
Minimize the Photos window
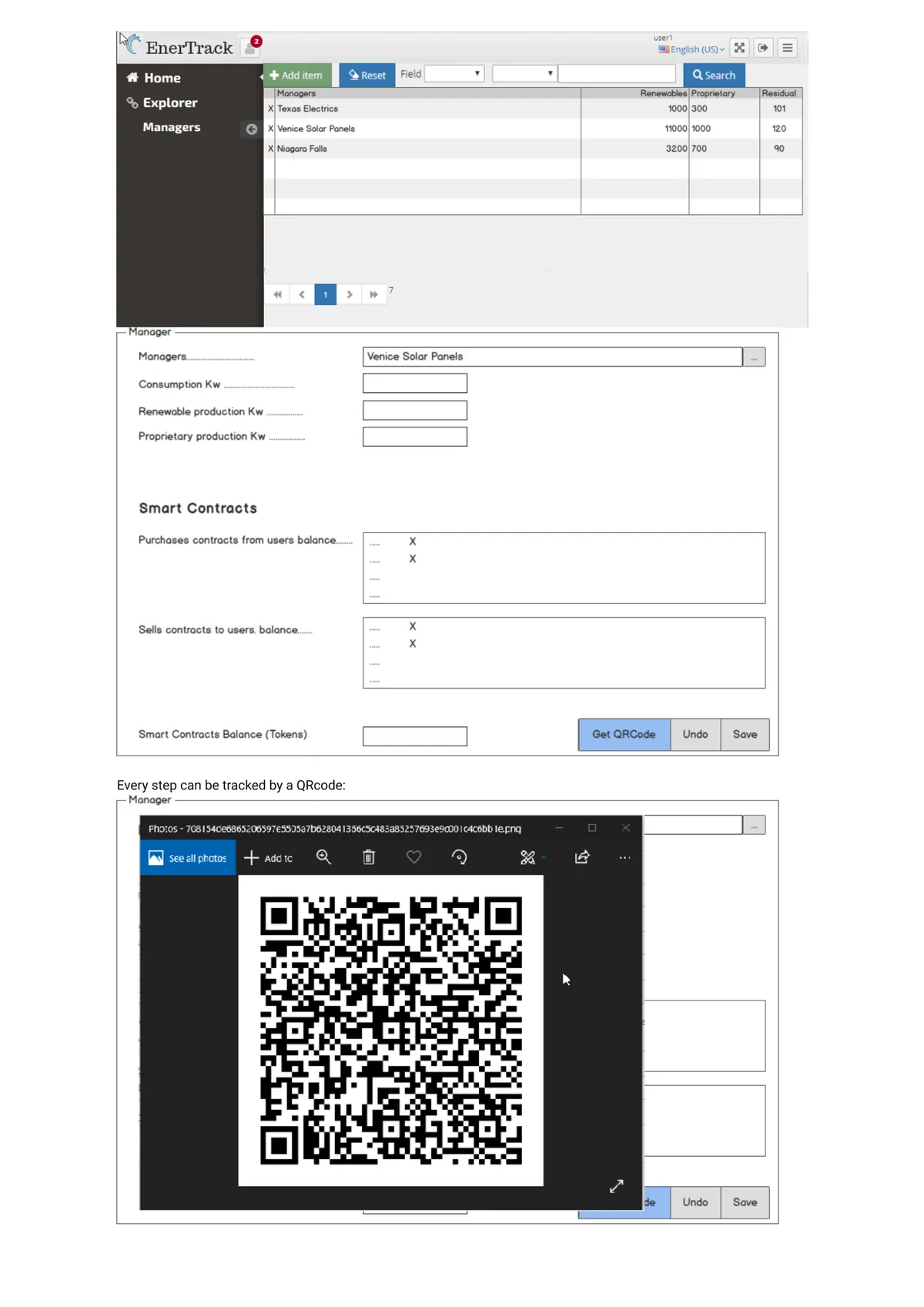pos(559,828)
